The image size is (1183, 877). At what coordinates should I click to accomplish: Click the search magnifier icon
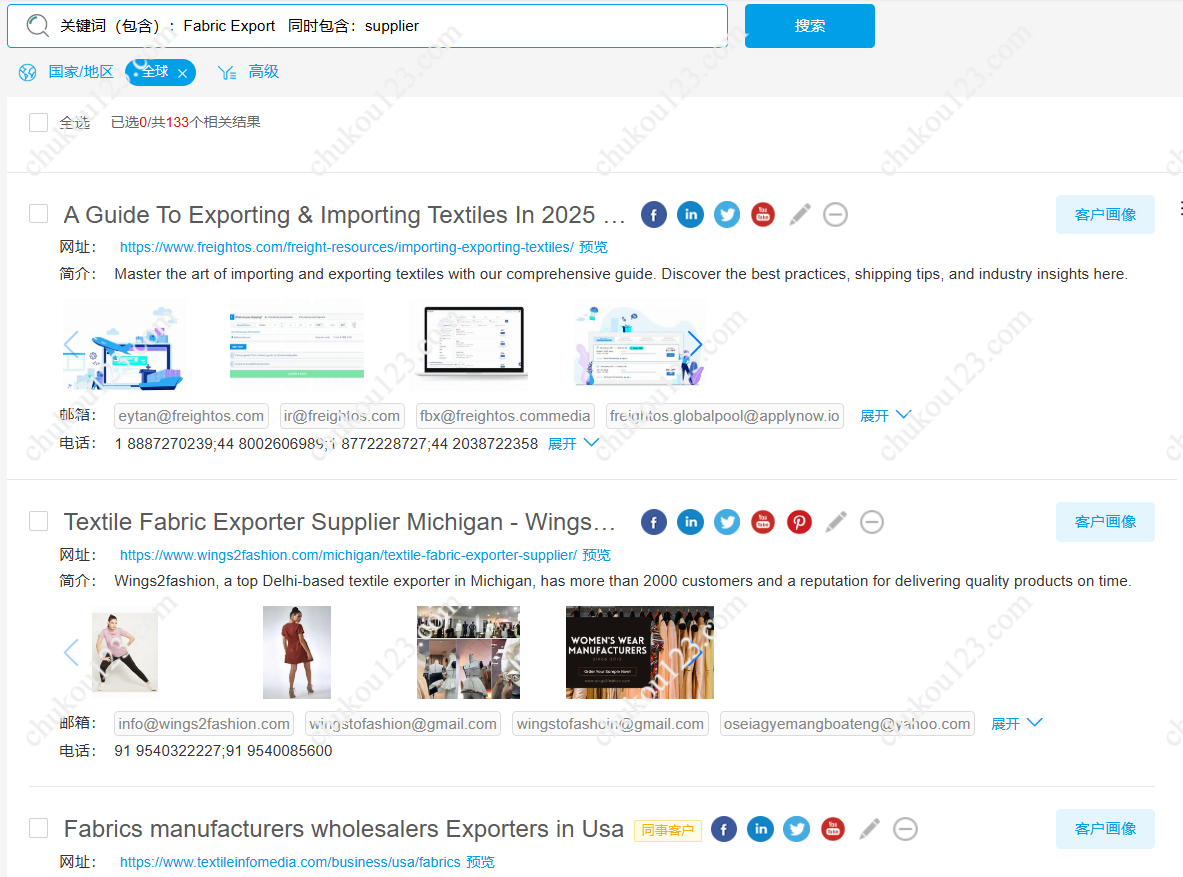(37, 26)
